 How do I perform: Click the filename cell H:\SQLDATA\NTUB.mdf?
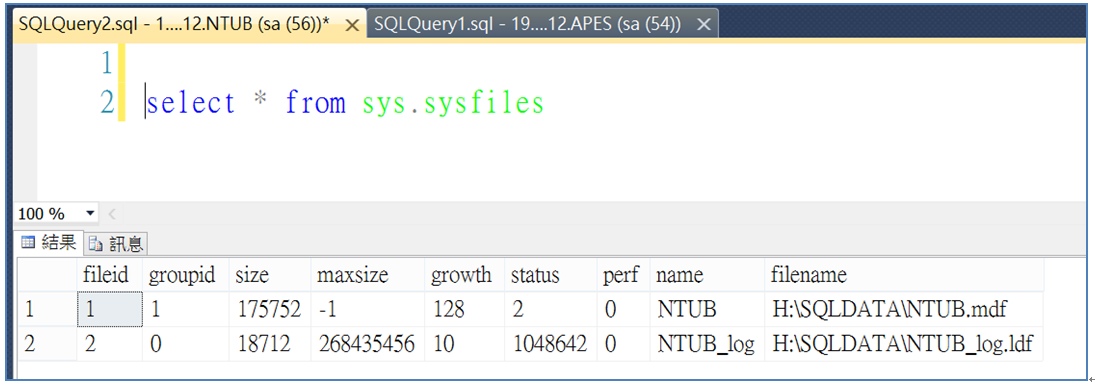(904, 309)
